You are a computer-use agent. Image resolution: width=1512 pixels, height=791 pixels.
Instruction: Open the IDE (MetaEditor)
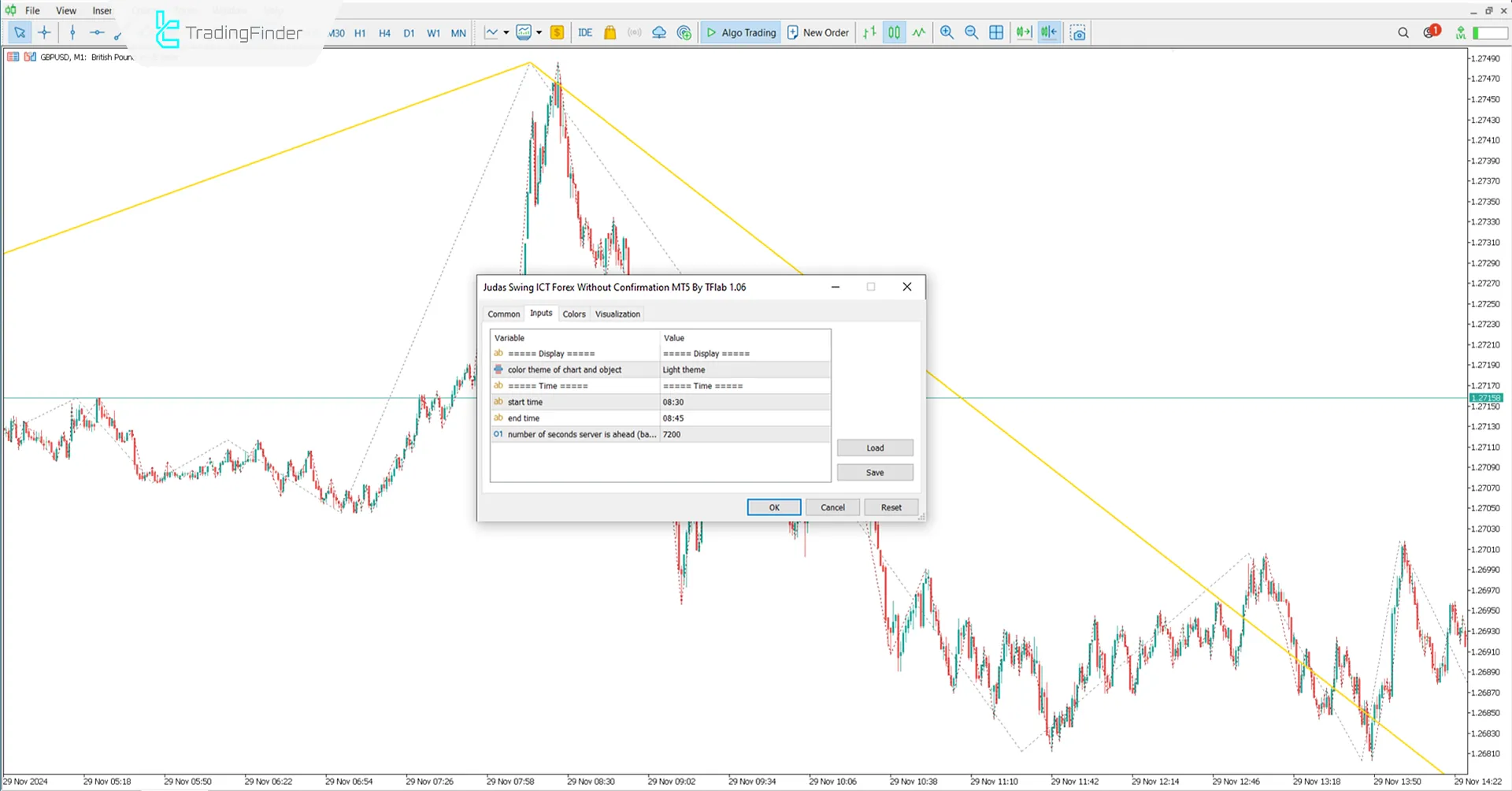point(584,32)
